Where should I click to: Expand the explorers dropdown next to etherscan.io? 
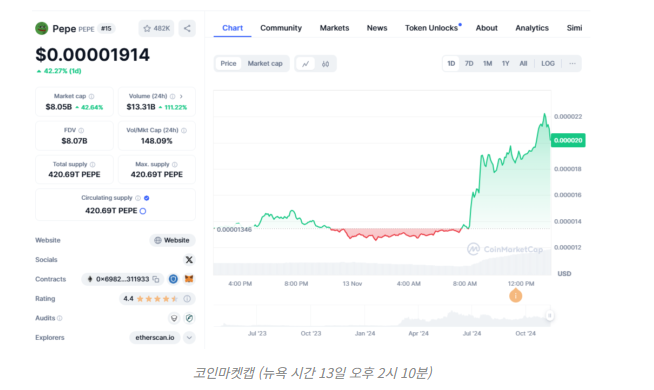coord(189,337)
